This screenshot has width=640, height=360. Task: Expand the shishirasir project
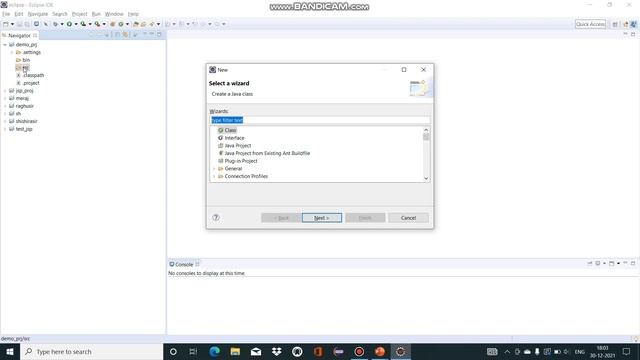pyautogui.click(x=5, y=121)
